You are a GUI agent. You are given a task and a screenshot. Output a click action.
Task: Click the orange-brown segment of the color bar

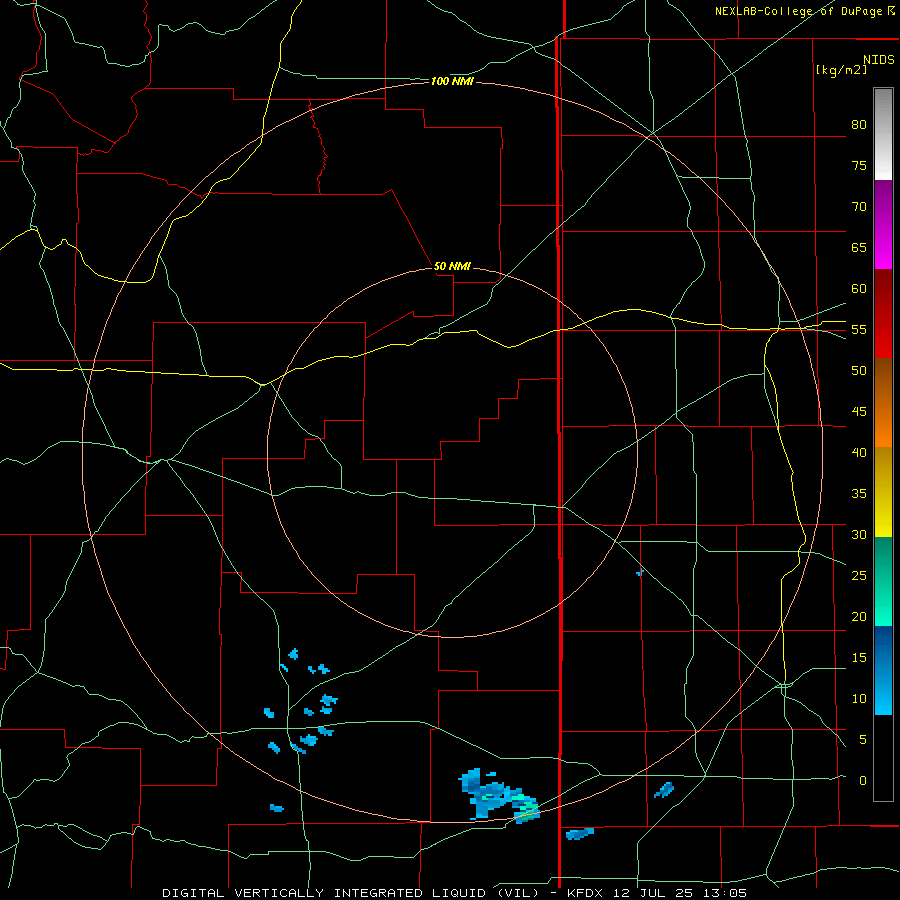pyautogui.click(x=883, y=403)
